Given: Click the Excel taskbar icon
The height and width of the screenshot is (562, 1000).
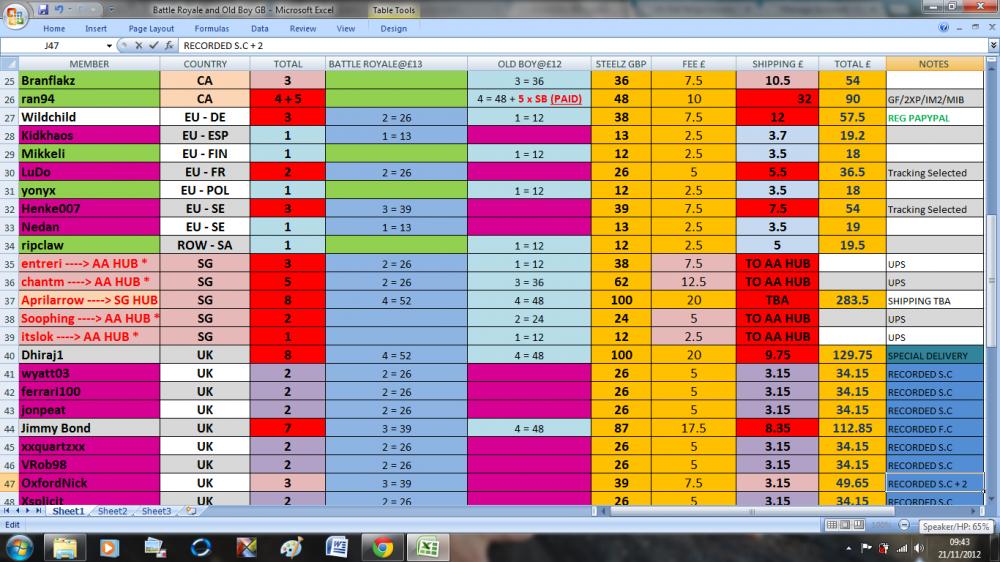Looking at the screenshot, I should 428,547.
